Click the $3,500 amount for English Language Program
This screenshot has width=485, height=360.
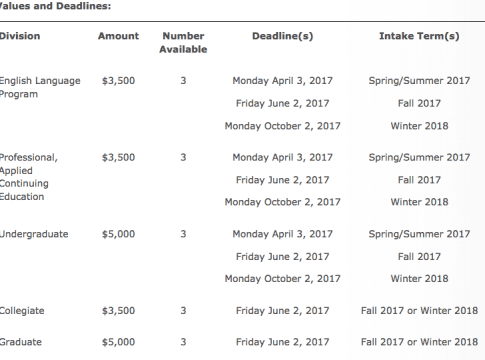118,81
